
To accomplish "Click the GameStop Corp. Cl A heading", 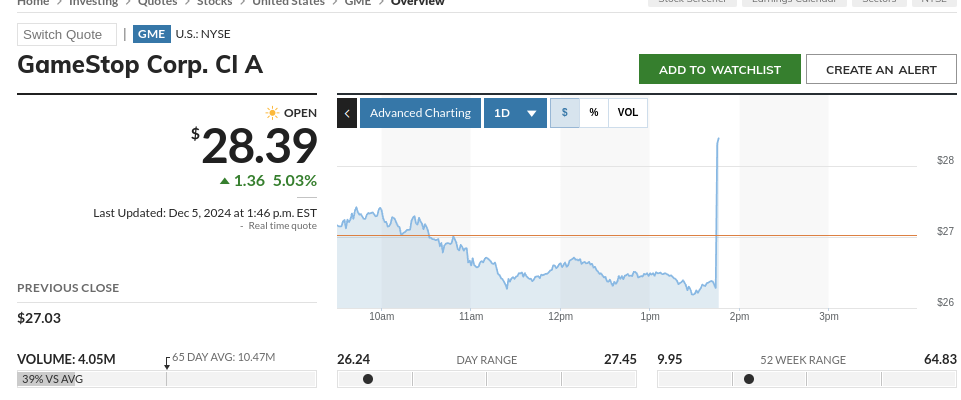I will (x=140, y=65).
